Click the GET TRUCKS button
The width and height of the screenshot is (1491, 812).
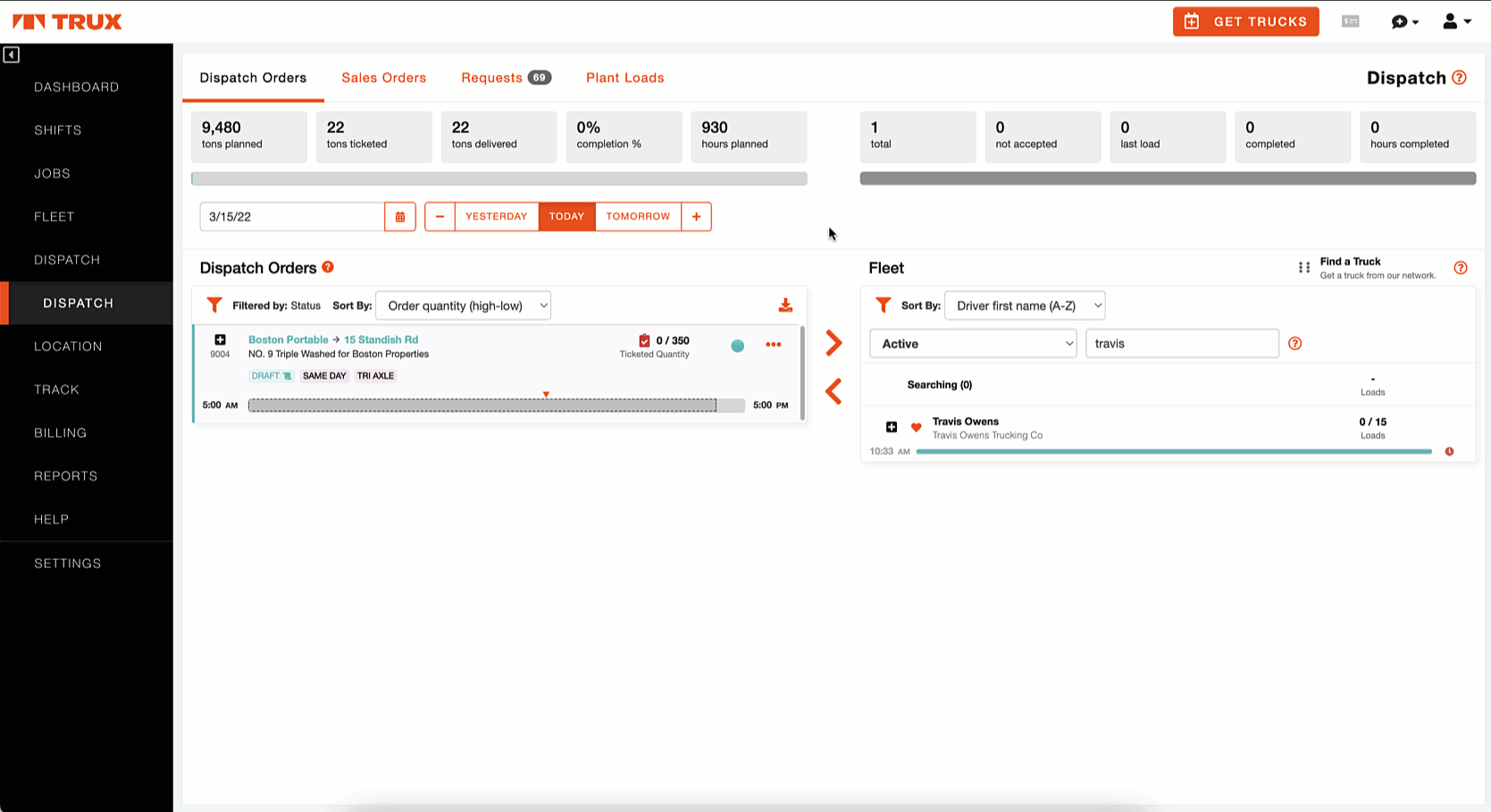(1245, 21)
